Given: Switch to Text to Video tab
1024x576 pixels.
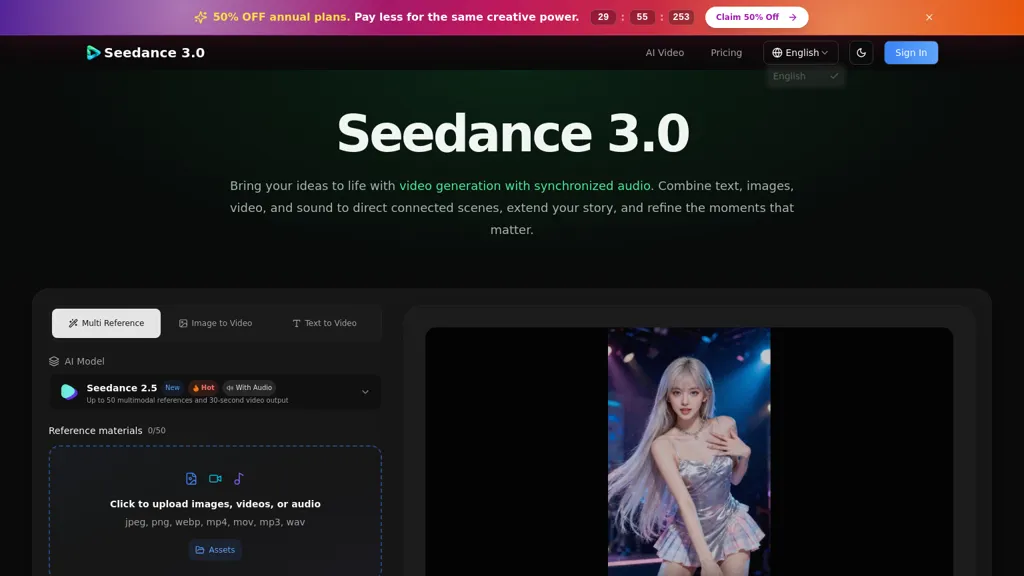Looking at the screenshot, I should click(x=325, y=323).
